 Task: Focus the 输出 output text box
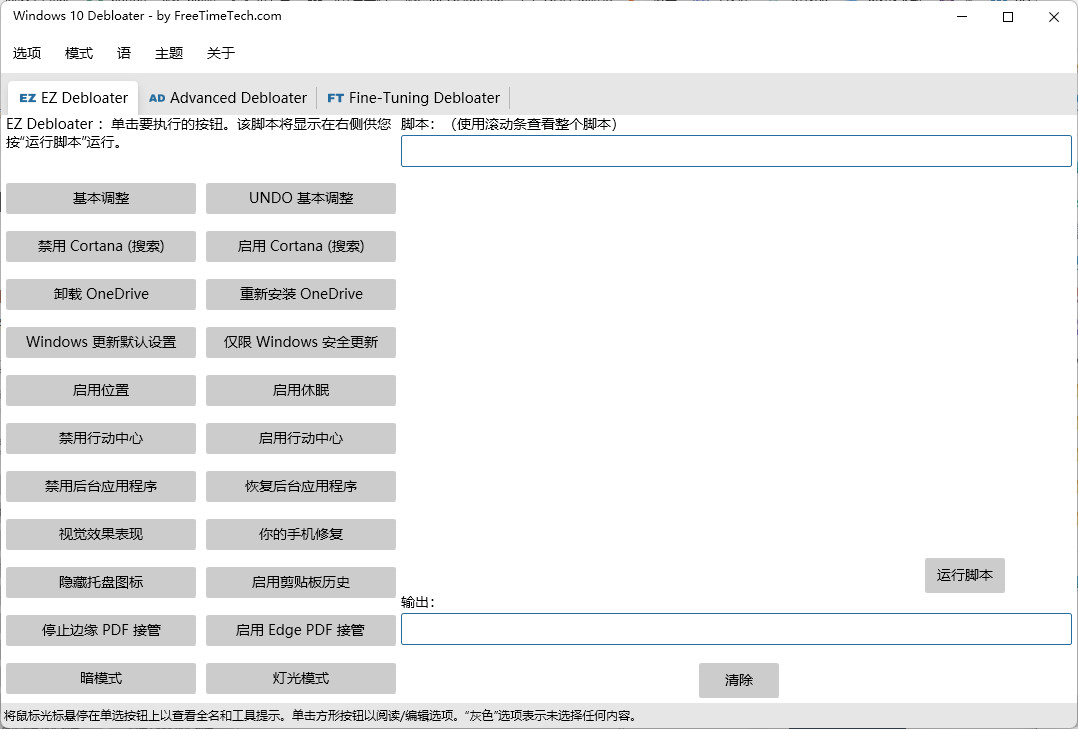point(736,629)
